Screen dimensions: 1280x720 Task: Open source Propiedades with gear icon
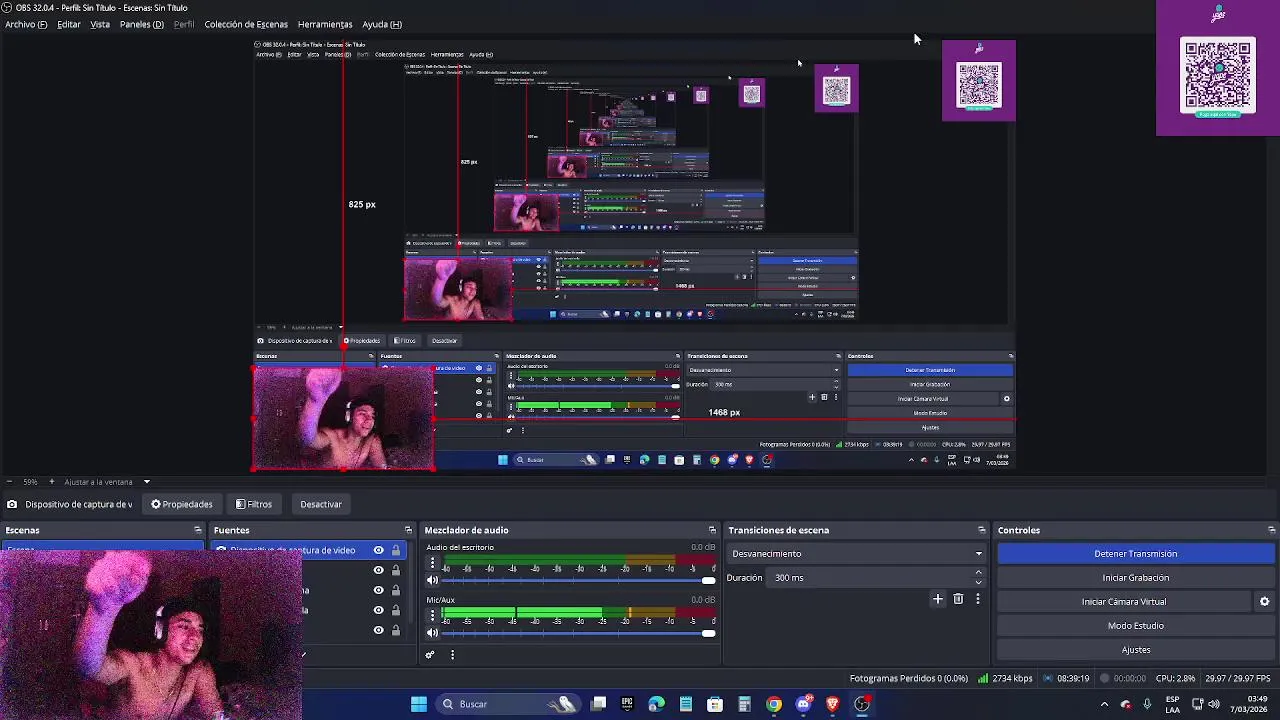tap(182, 504)
